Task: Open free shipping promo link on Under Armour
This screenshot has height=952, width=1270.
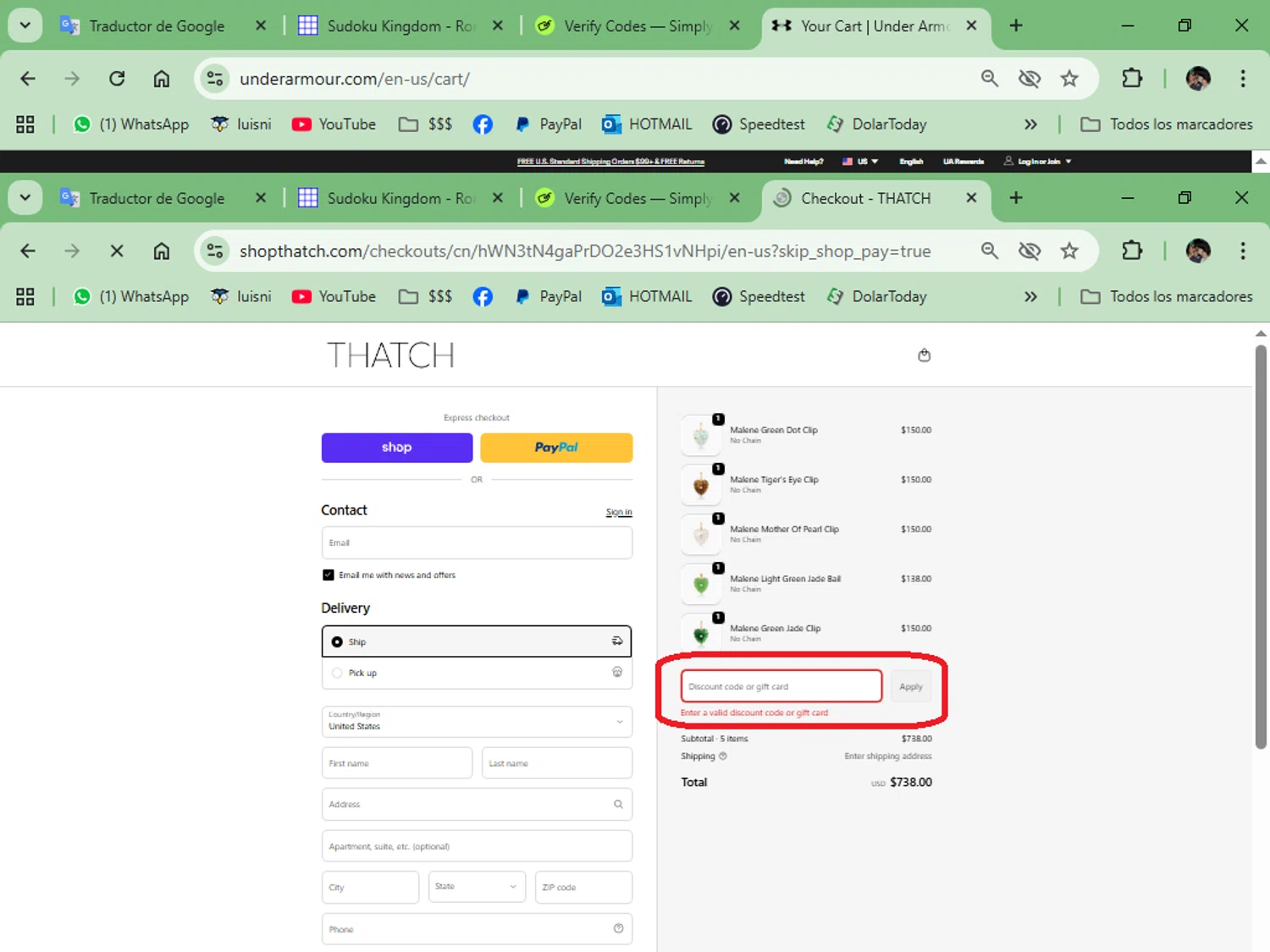Action: click(x=610, y=162)
